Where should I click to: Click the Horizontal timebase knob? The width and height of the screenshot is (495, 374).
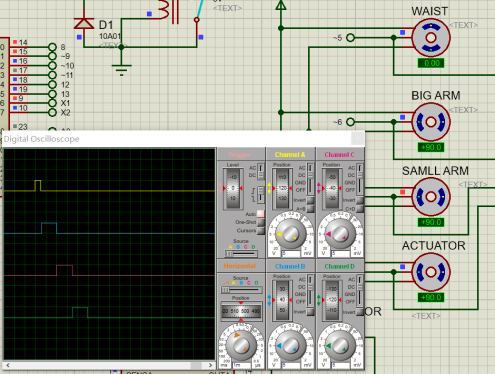(x=241, y=346)
